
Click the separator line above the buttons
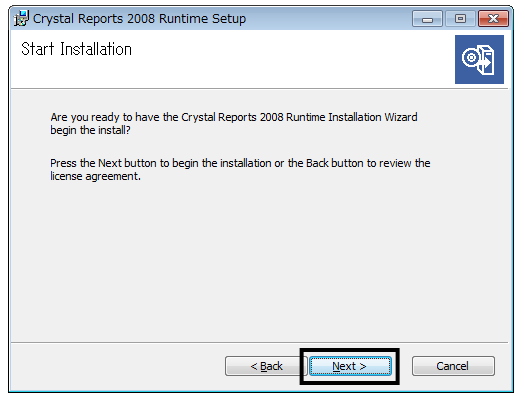click(259, 342)
